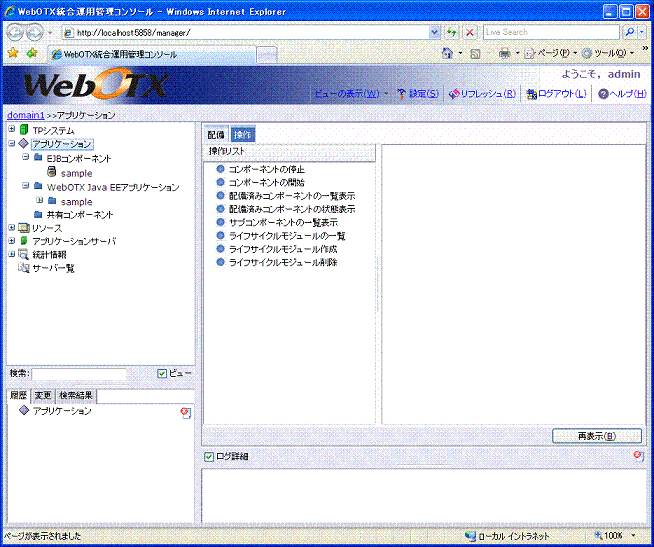Toggle the ログ詳細 checkbox
Image resolution: width=654 pixels, height=547 pixels.
[209, 457]
